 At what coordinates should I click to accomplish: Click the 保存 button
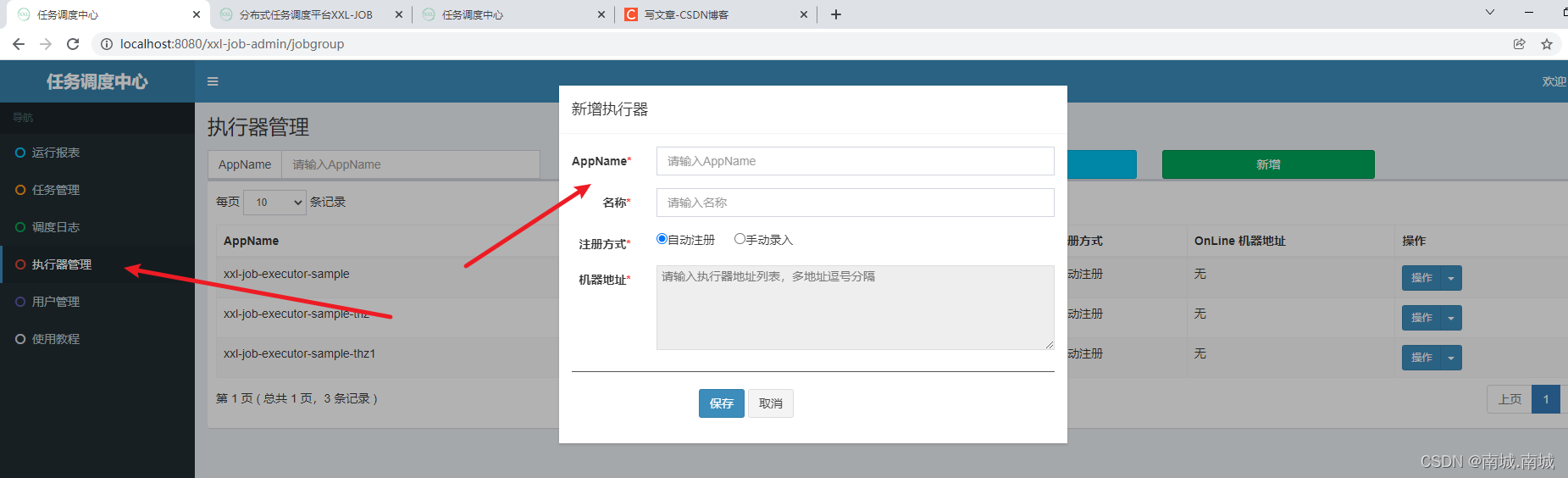pos(722,403)
